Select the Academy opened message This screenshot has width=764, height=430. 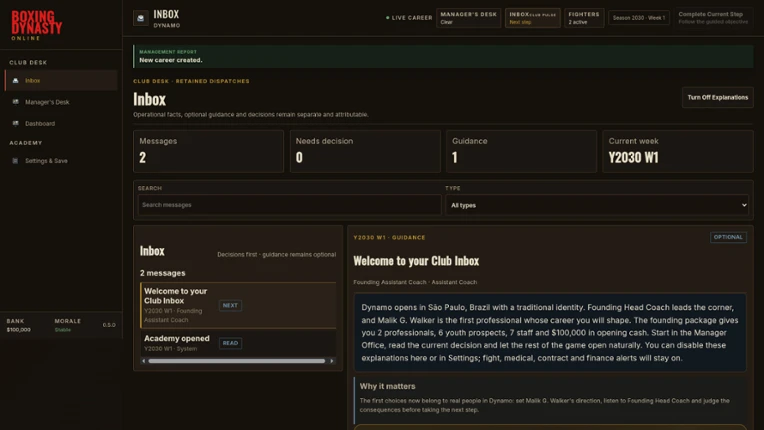(x=238, y=343)
